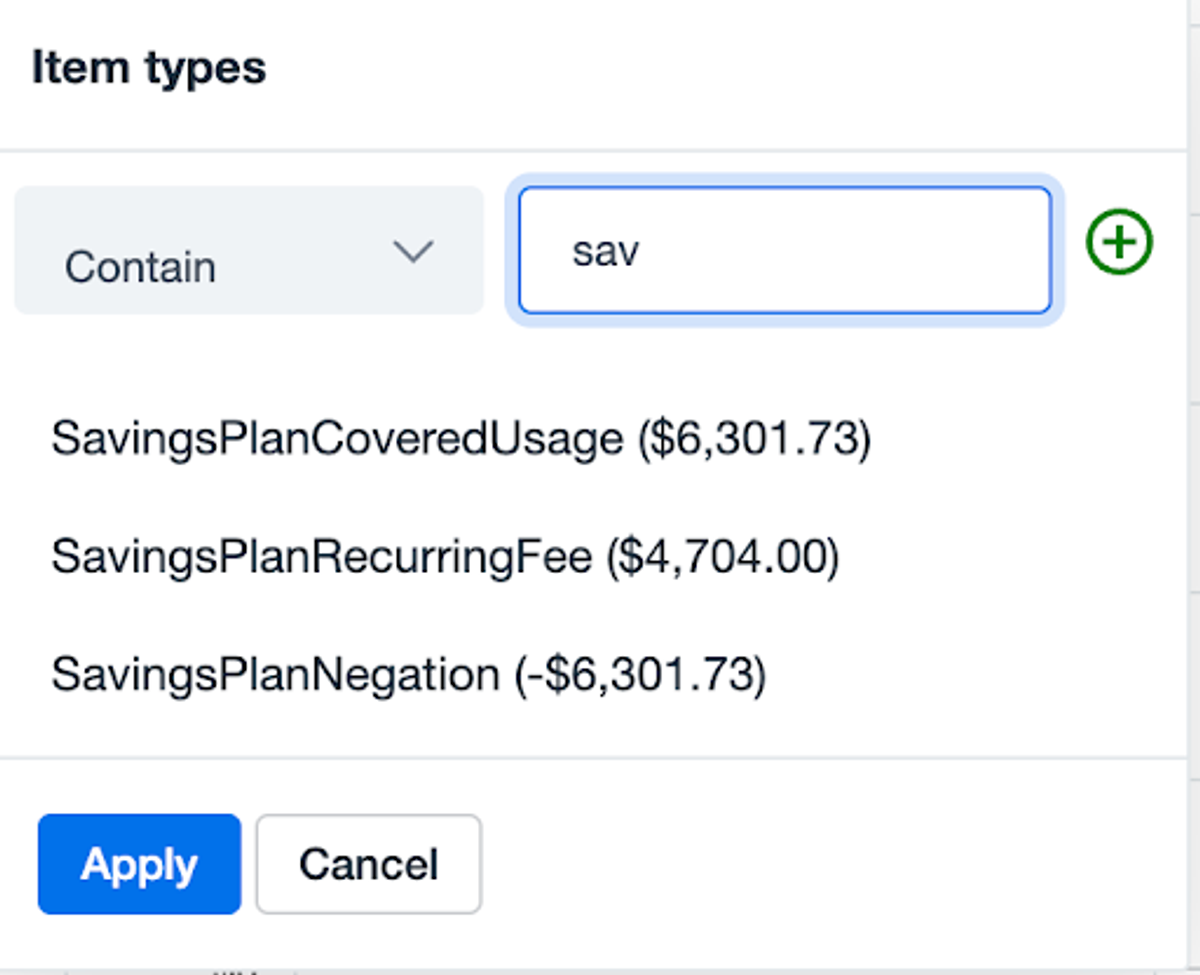Click the word Contain in filter selector
Image resolution: width=1200 pixels, height=975 pixels.
[x=140, y=267]
